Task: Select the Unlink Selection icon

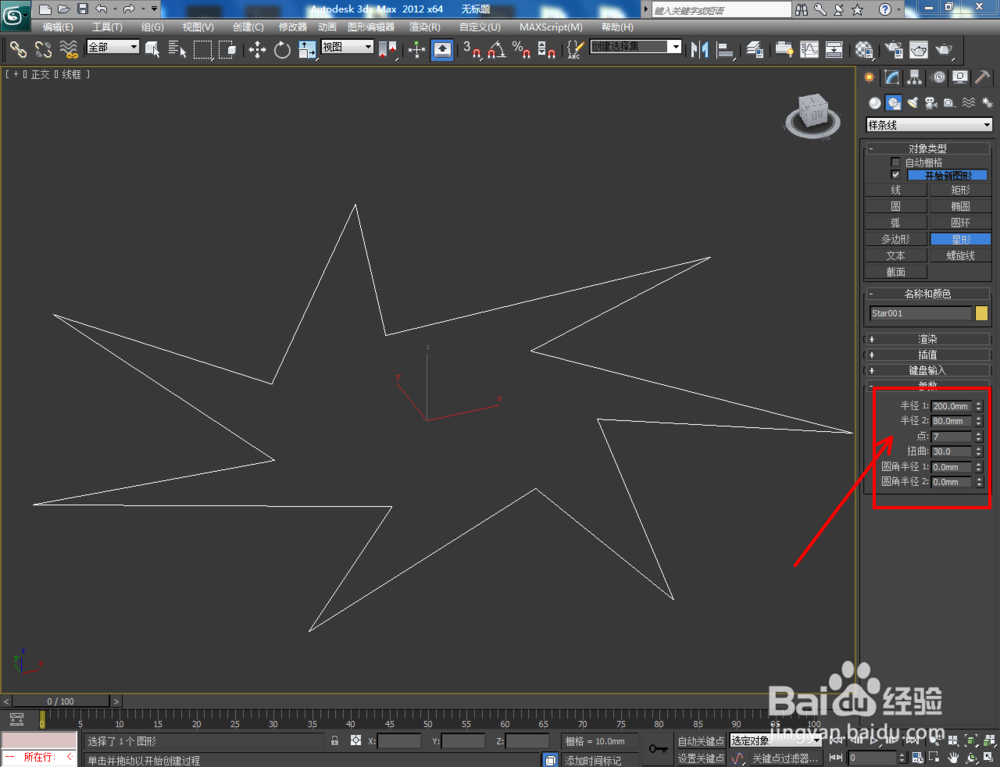Action: click(x=43, y=49)
